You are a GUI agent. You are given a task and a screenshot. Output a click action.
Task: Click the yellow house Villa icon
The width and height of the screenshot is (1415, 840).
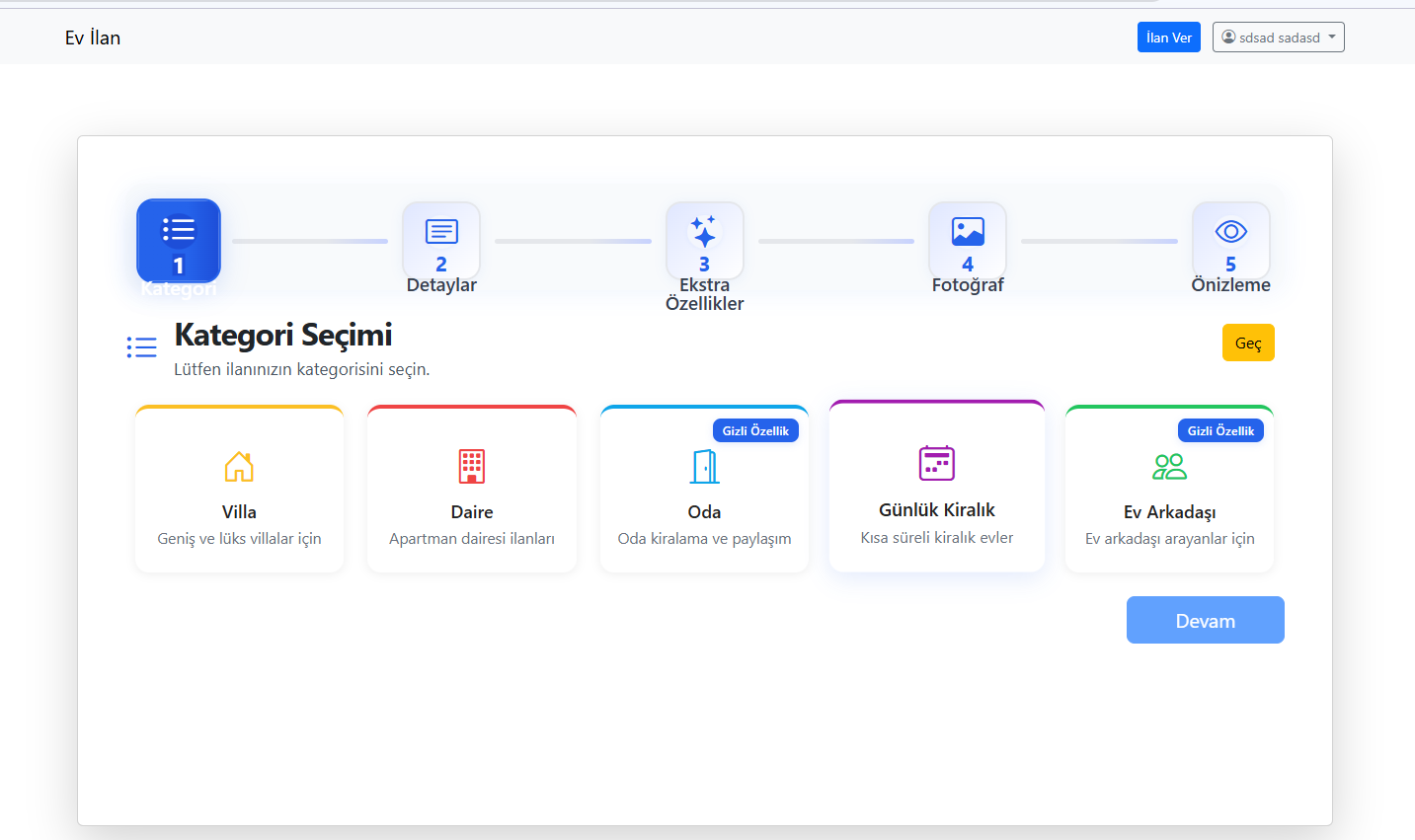click(239, 466)
